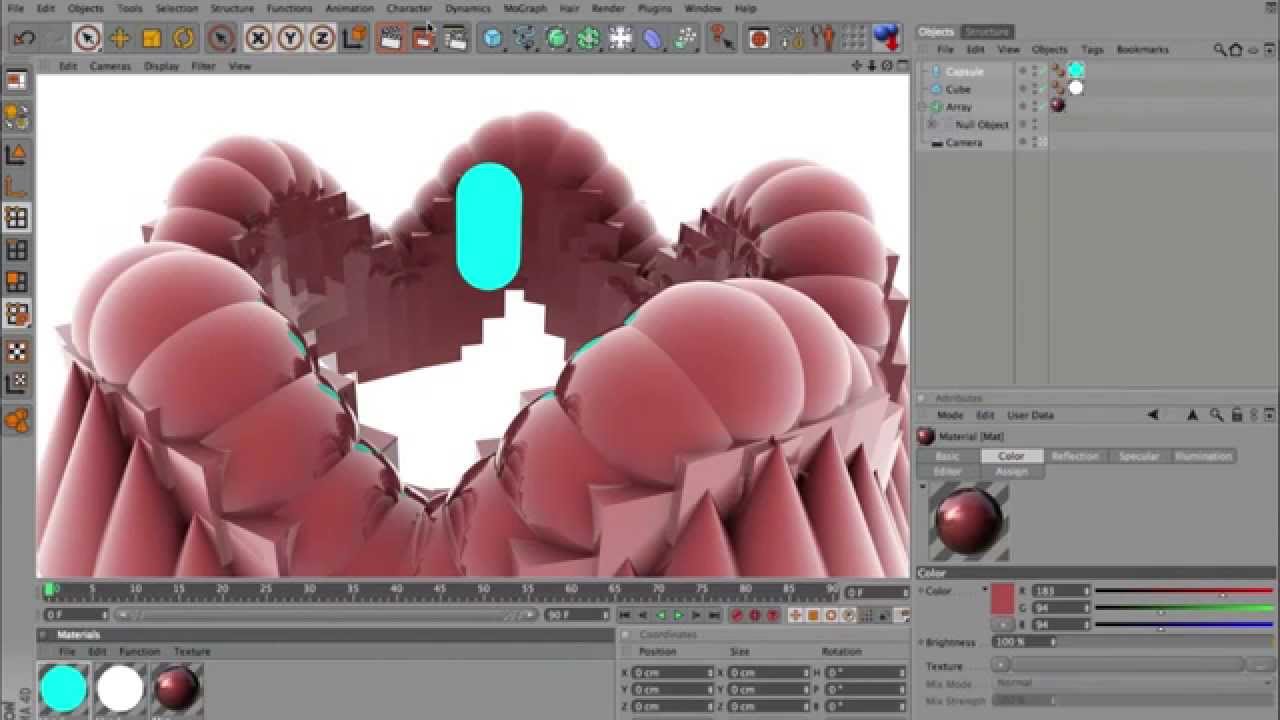Open the MoGraph menu
The height and width of the screenshot is (720, 1280).
click(525, 8)
